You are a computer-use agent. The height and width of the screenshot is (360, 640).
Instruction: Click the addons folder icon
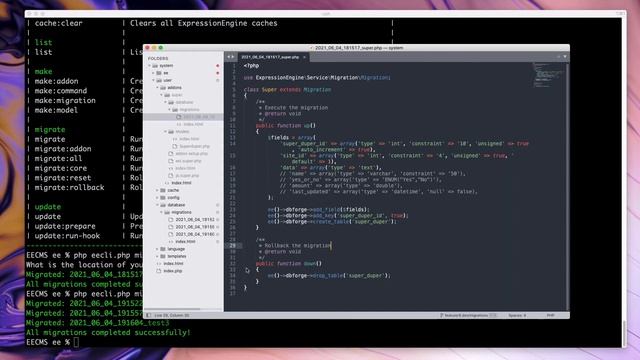pos(163,88)
